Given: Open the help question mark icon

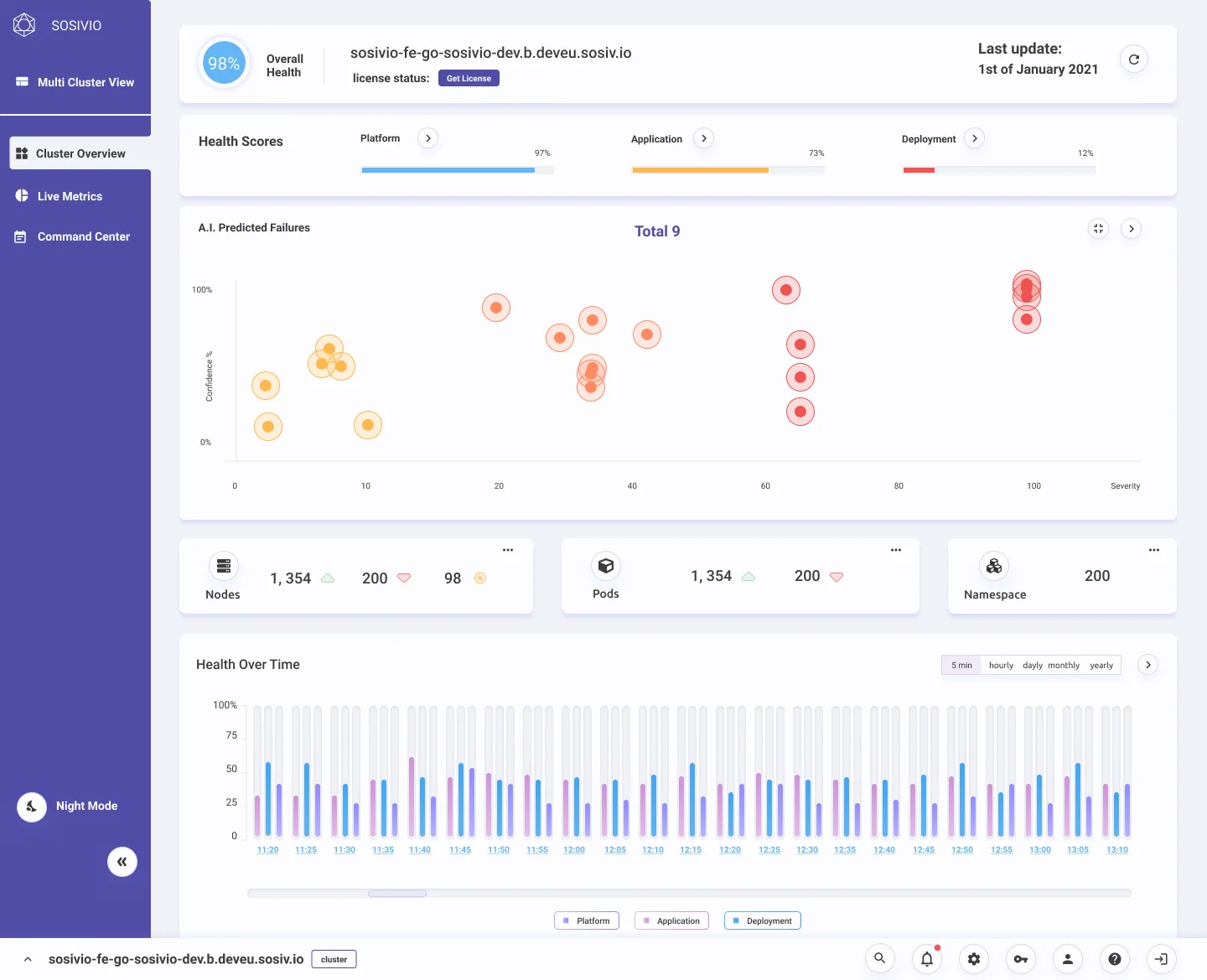Looking at the screenshot, I should coord(1115,959).
